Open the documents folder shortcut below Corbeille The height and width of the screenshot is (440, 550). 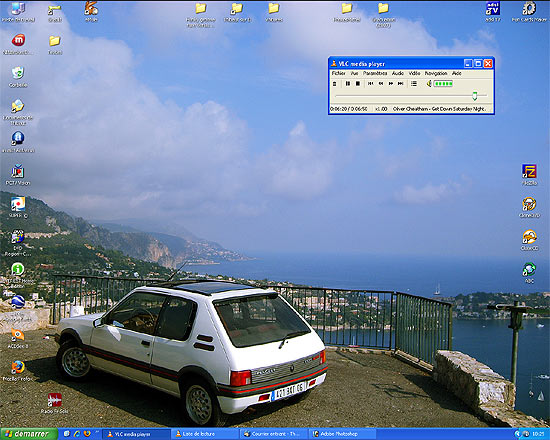pos(18,112)
